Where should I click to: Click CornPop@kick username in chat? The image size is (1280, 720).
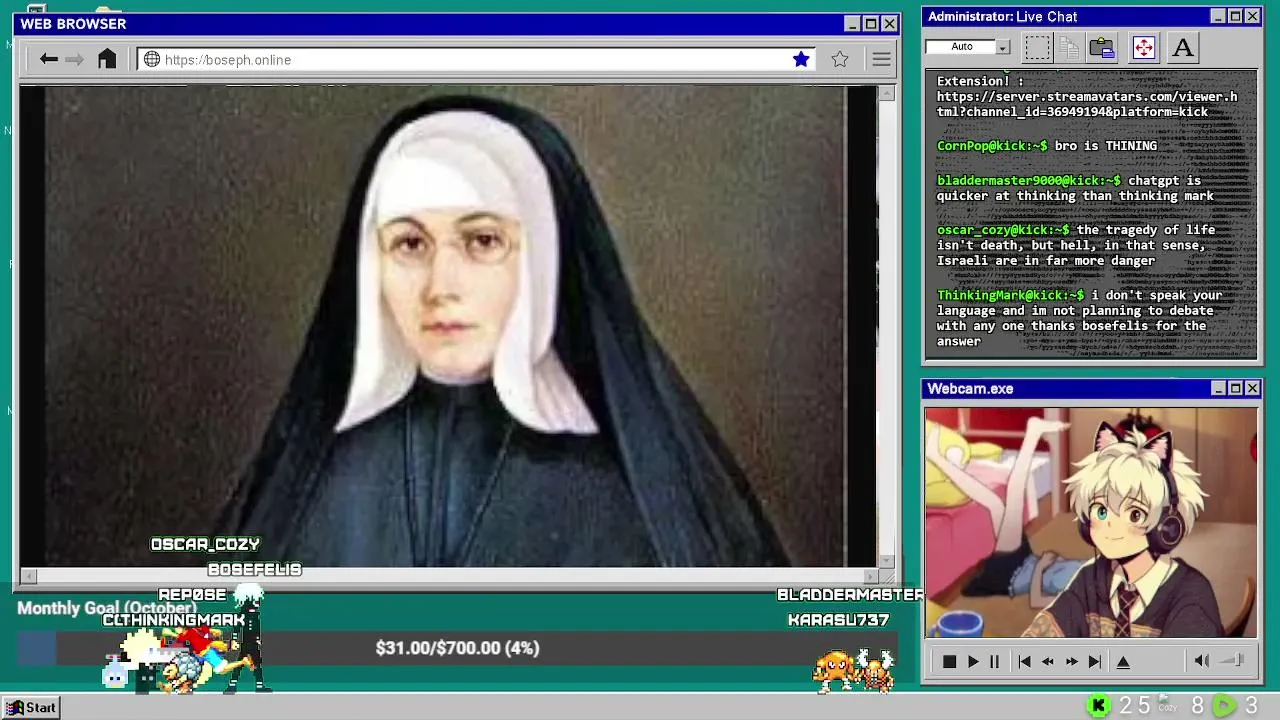click(x=992, y=146)
